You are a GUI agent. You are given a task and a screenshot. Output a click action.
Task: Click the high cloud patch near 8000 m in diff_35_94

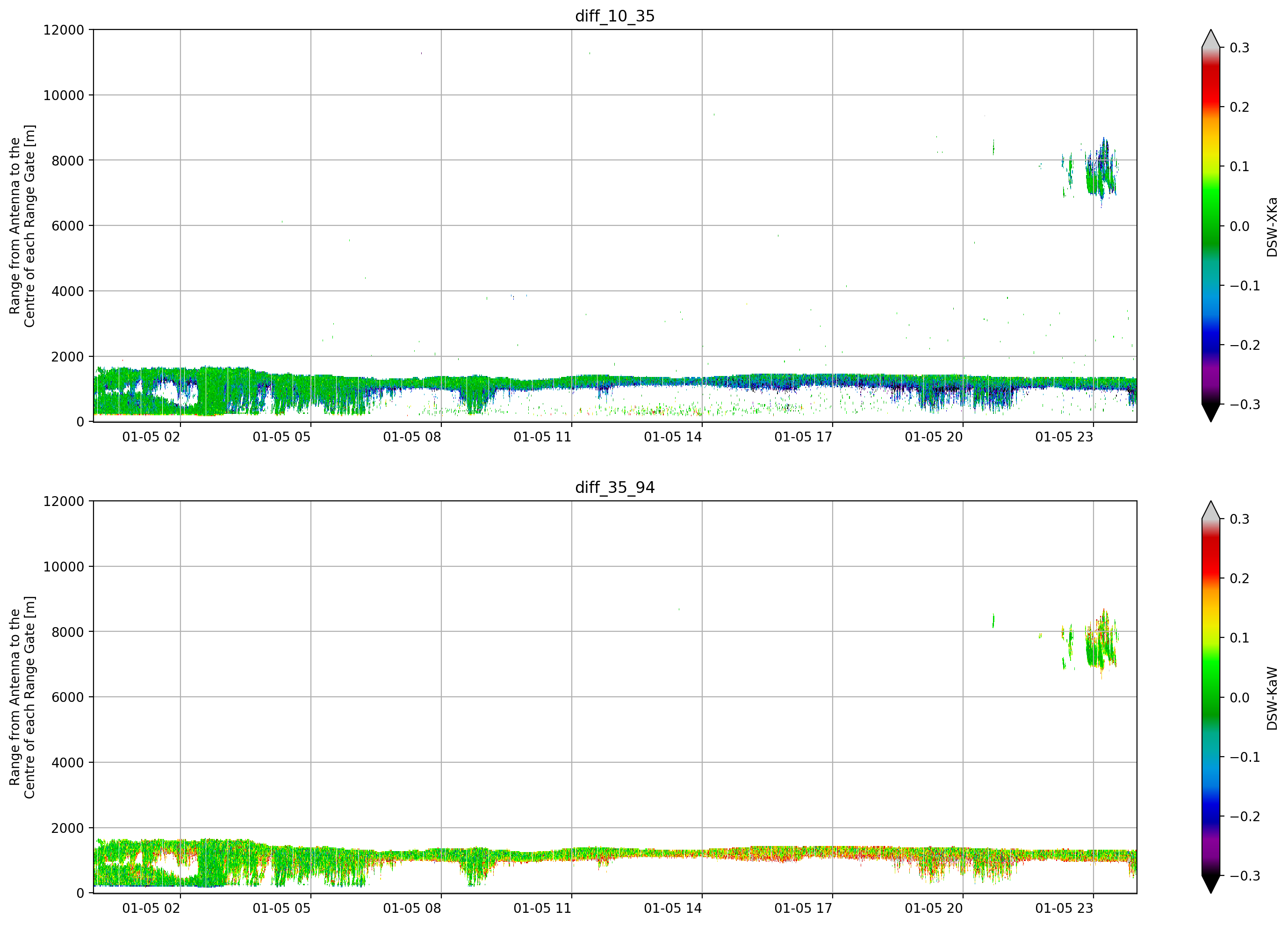click(1101, 643)
